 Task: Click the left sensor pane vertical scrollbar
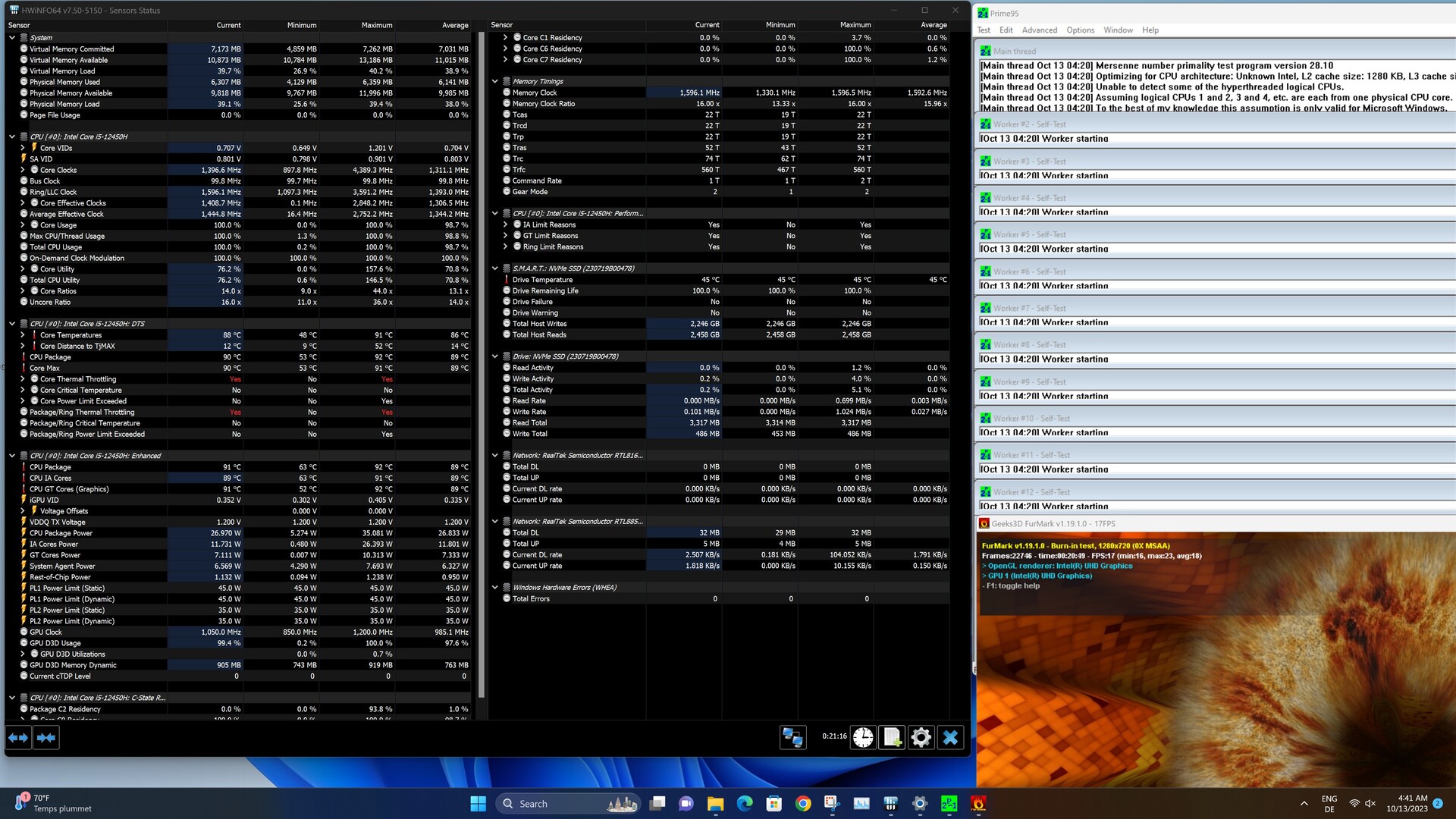click(482, 364)
